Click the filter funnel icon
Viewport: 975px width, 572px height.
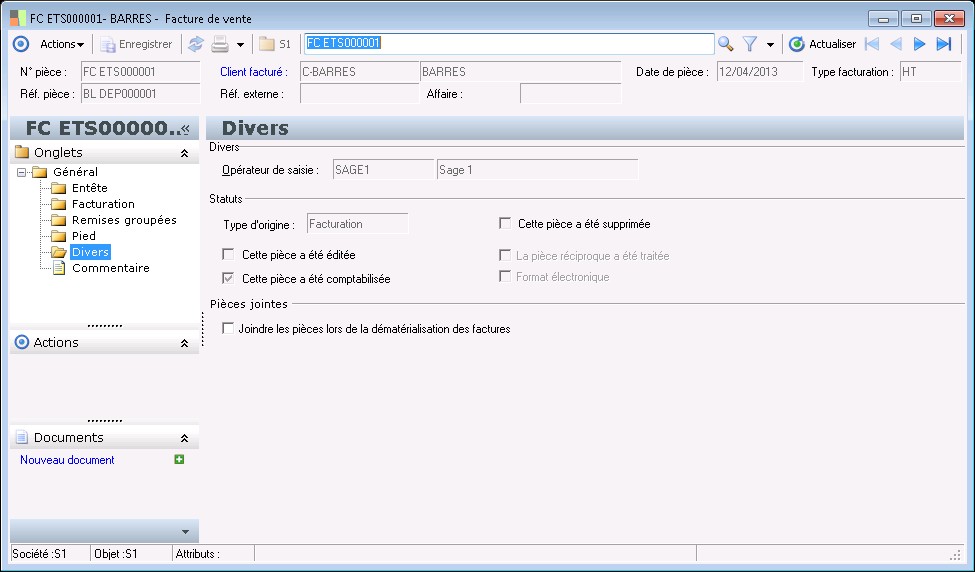click(x=749, y=44)
